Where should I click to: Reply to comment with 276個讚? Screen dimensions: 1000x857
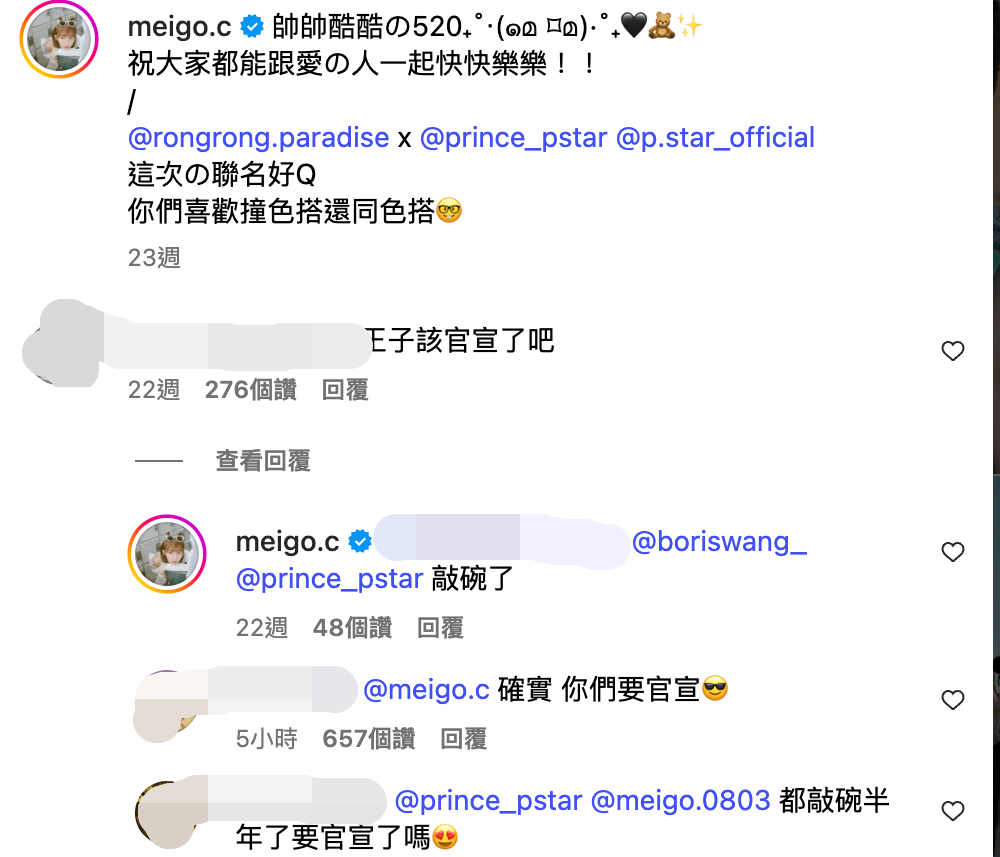[345, 390]
